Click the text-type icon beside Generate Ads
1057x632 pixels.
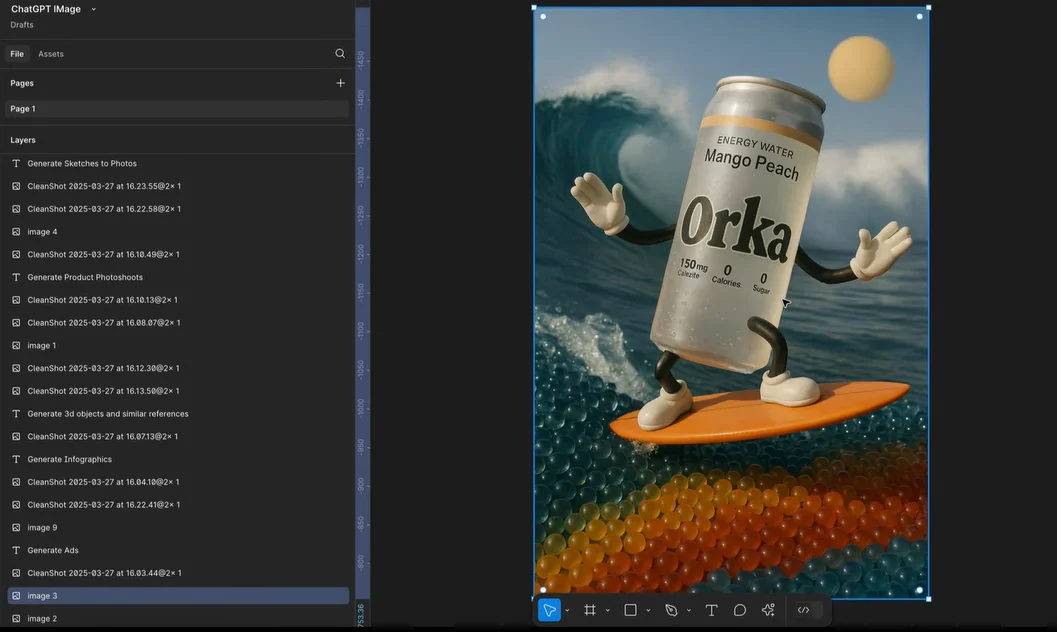point(16,550)
